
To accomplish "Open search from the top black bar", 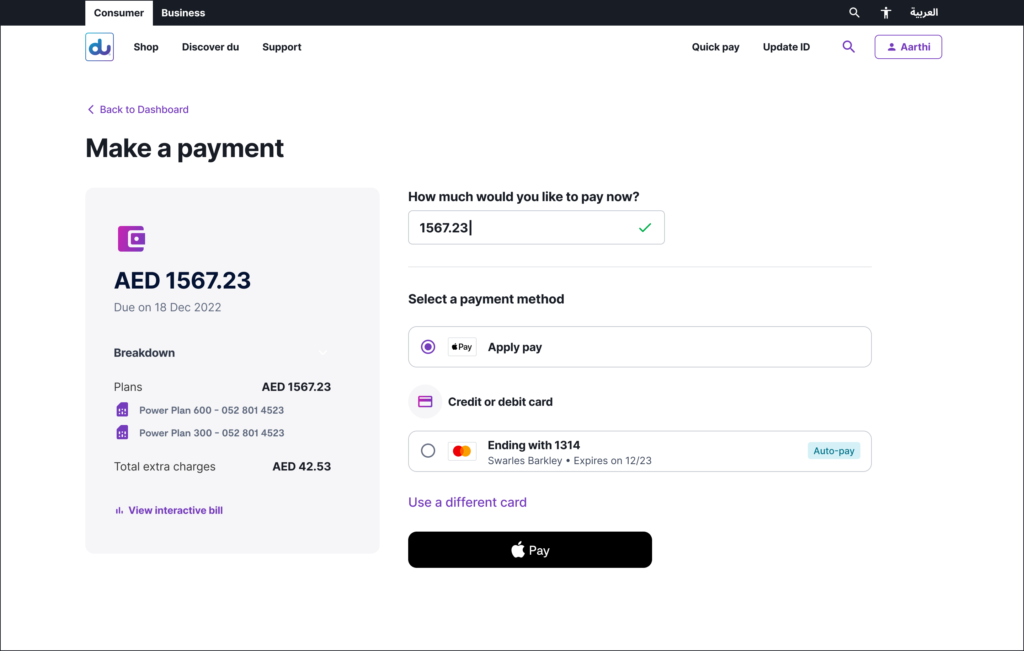I will click(854, 13).
